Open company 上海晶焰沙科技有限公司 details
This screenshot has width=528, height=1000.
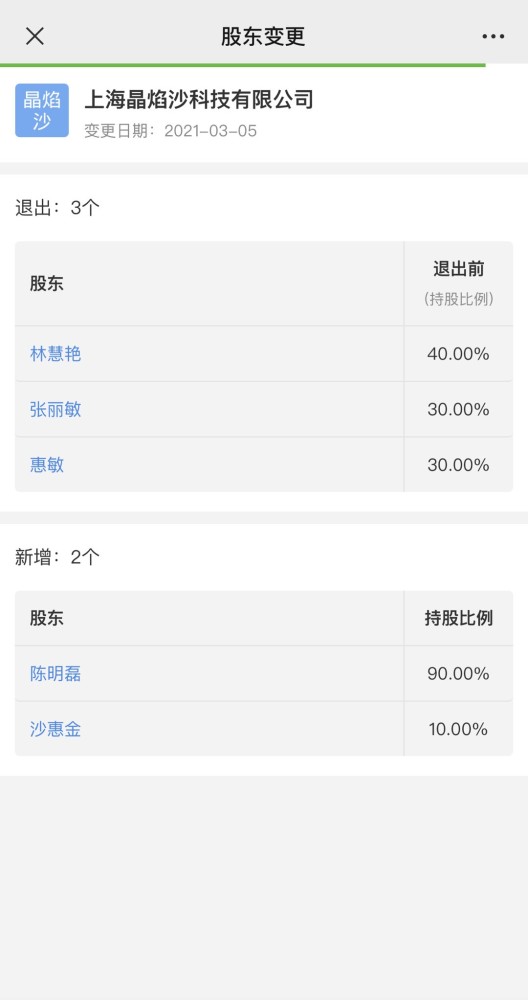point(199,100)
